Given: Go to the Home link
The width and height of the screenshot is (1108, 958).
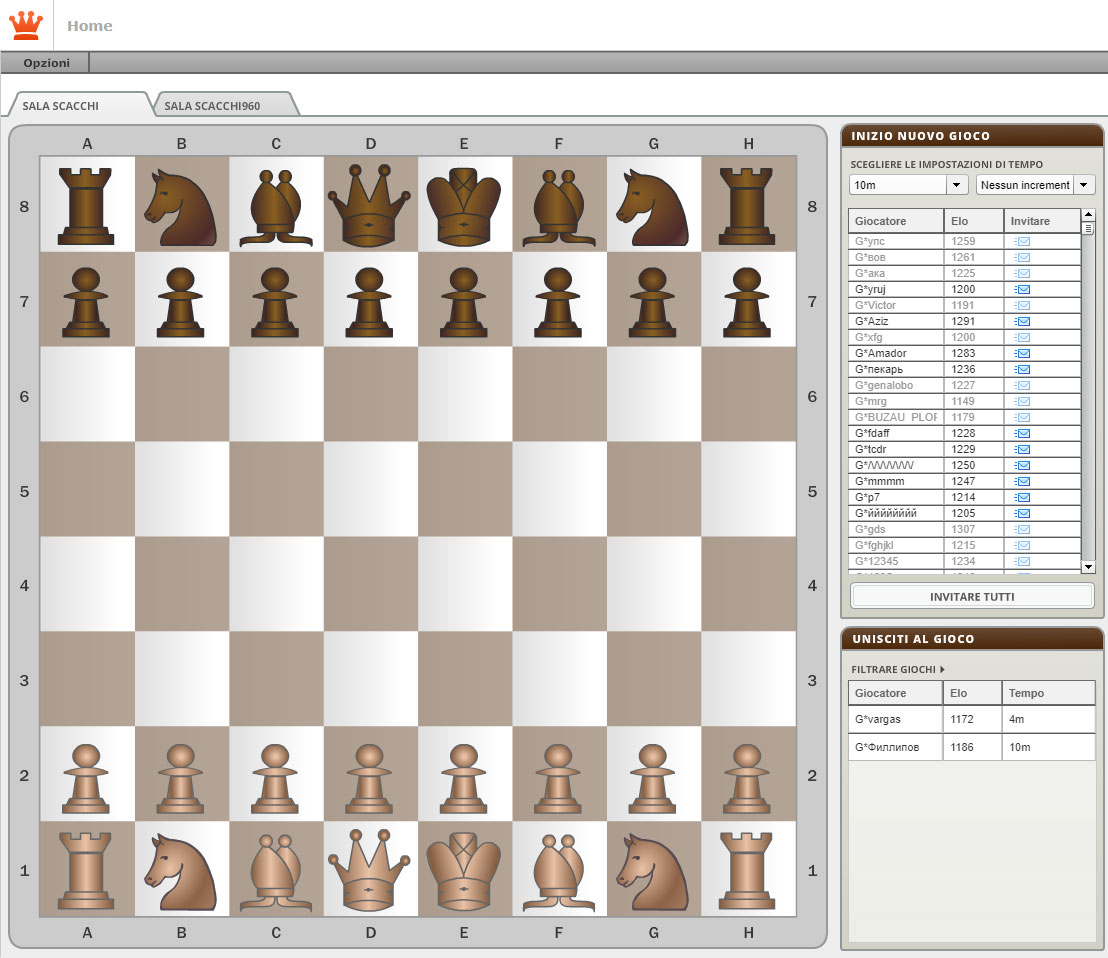Looking at the screenshot, I should (90, 26).
